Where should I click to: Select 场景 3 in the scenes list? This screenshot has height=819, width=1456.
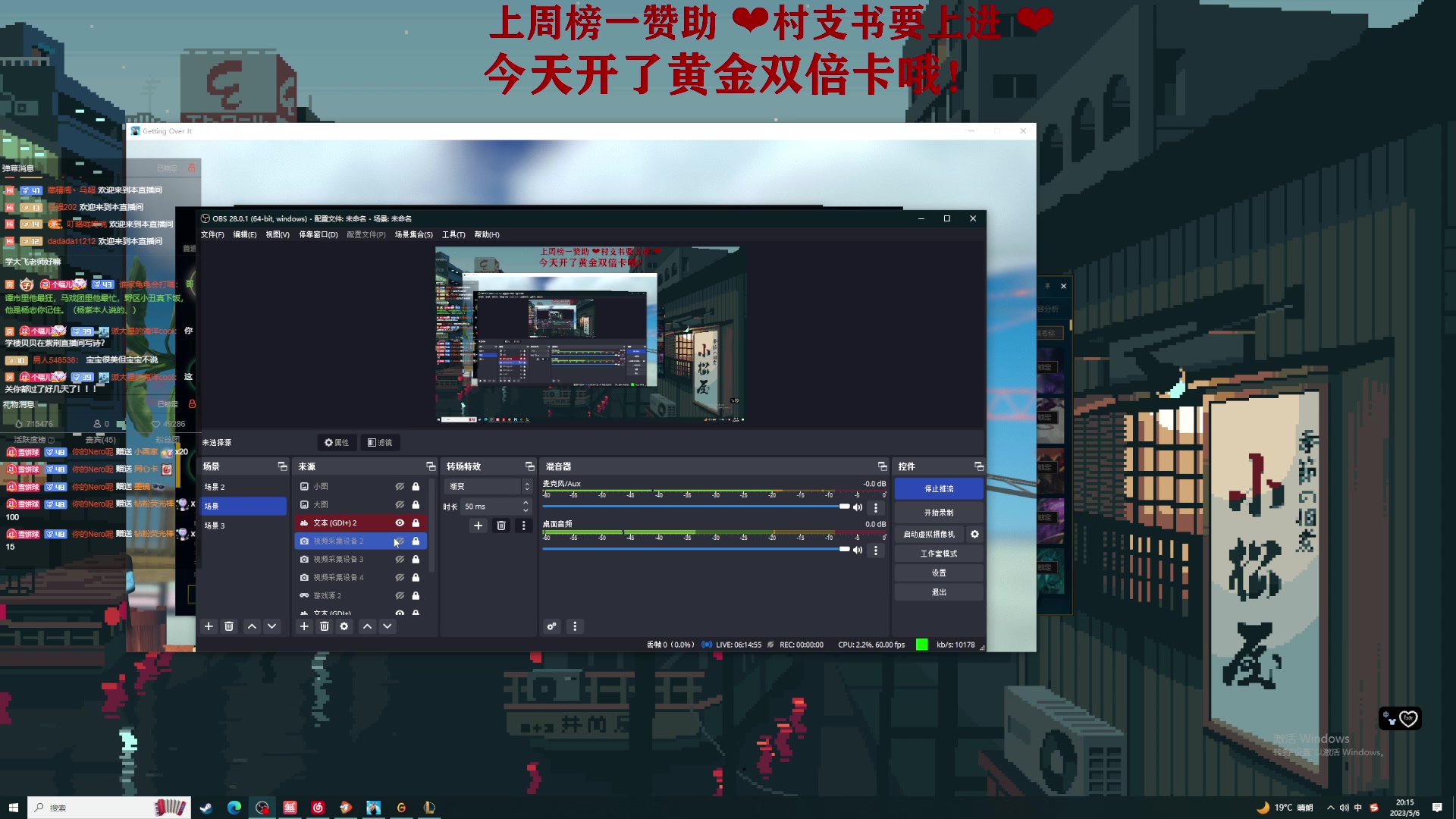243,526
